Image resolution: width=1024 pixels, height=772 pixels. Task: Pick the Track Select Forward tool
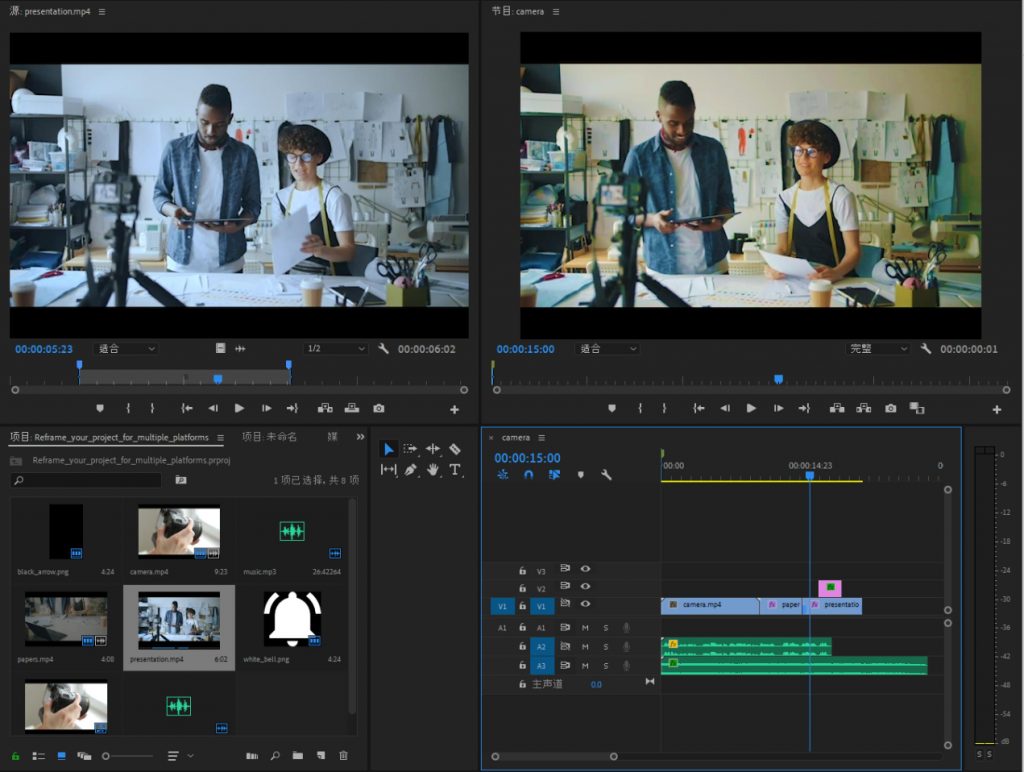coord(410,450)
